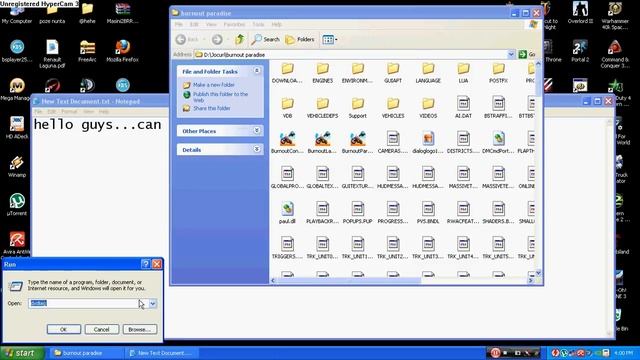Collapse File and Folder Tasks panel
This screenshot has width=640, height=360.
pyautogui.click(x=257, y=71)
